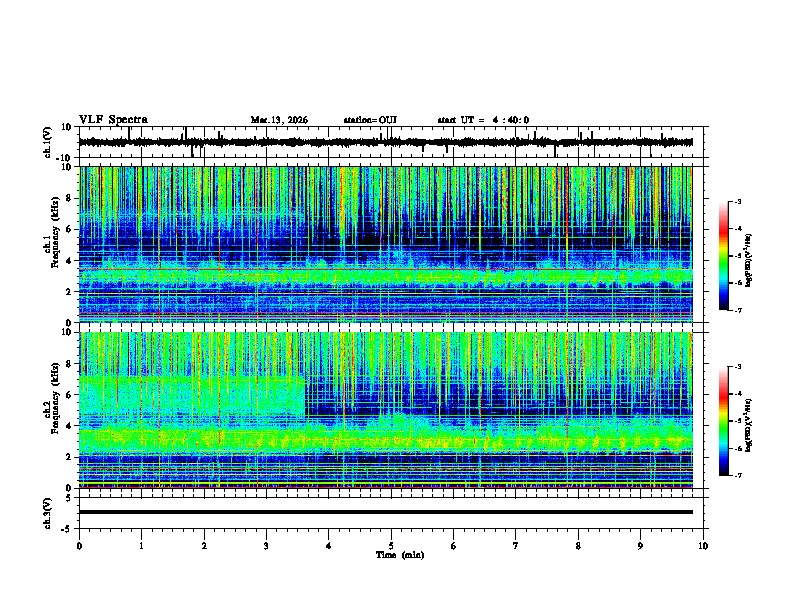Click the log(PSD) label beside the ch.1 colorbar
This screenshot has height=612, width=792.
748,261
